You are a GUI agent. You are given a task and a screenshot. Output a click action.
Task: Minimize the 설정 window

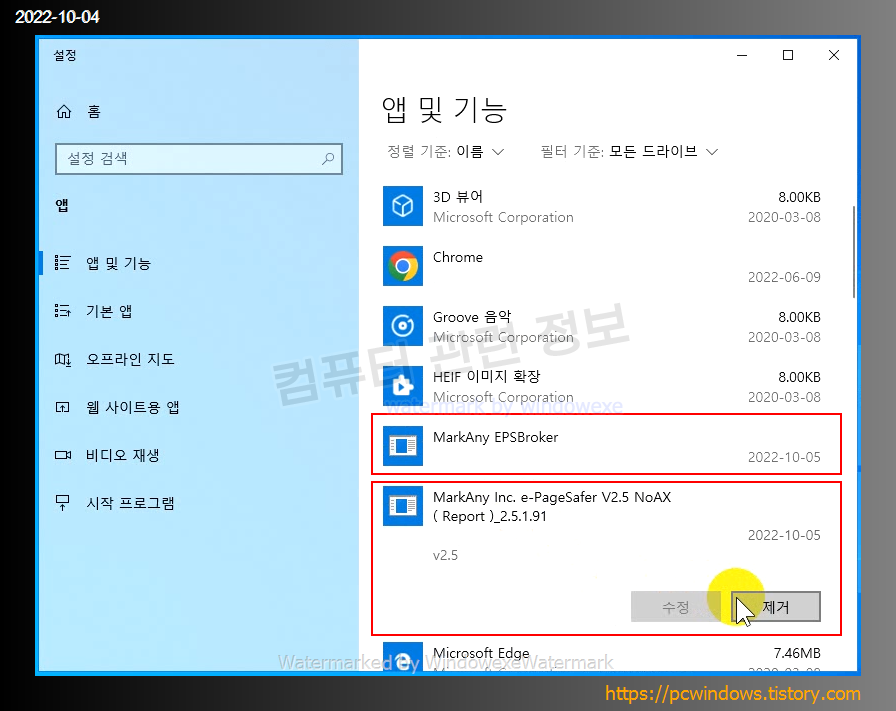pyautogui.click(x=742, y=55)
